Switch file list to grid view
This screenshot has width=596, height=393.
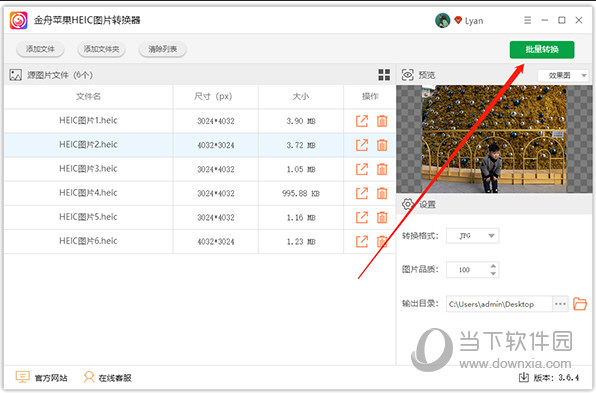[x=384, y=75]
